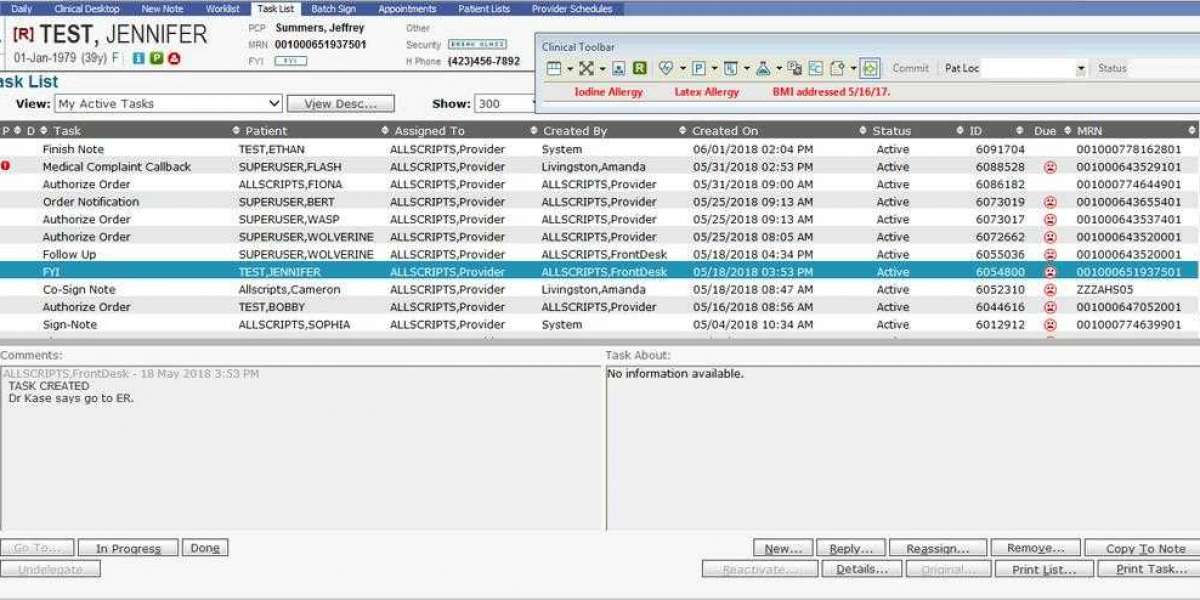Click the crossed-arrows icon in Clinical Toolbar

pos(587,69)
